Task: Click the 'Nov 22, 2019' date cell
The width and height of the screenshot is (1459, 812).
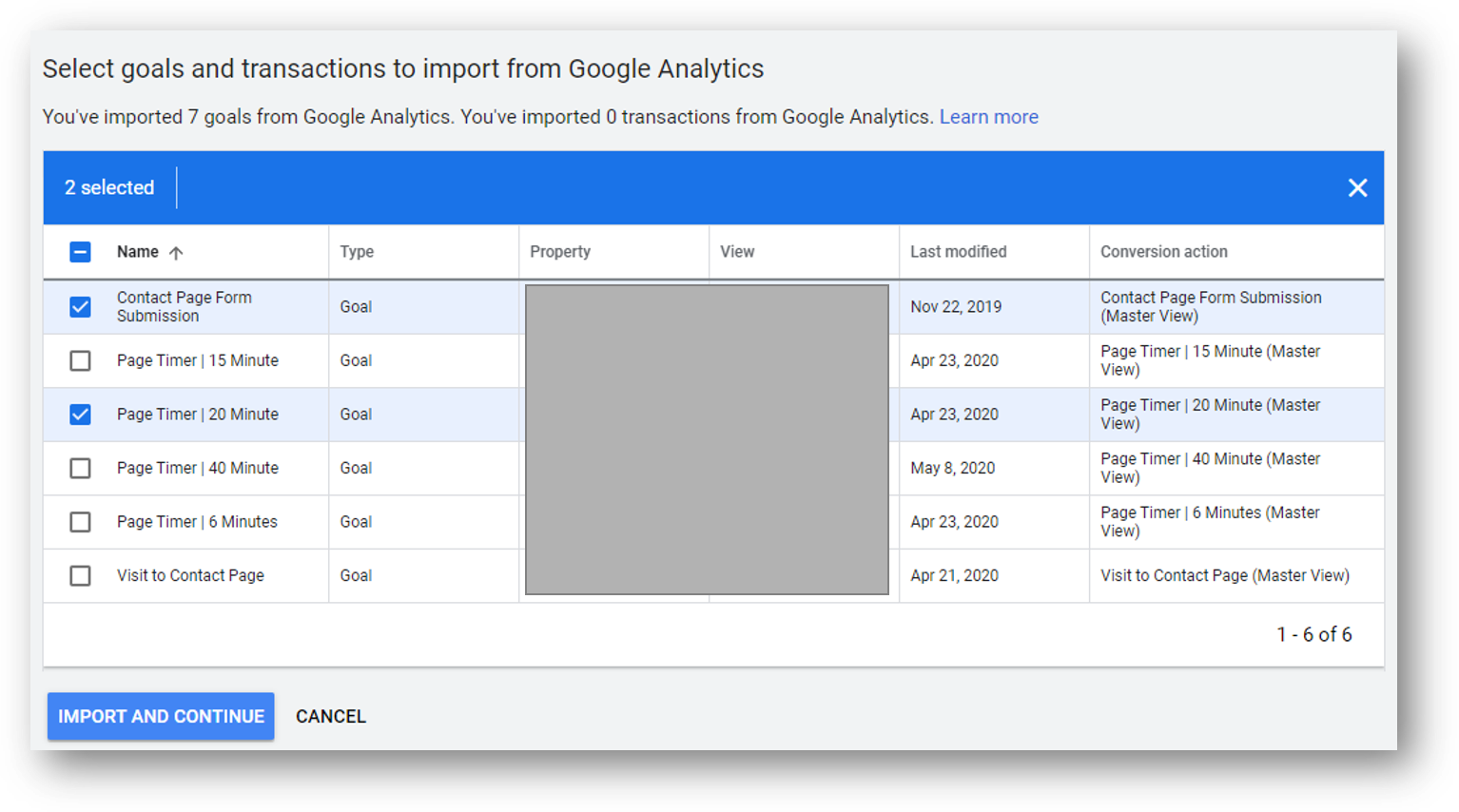Action: coord(956,307)
